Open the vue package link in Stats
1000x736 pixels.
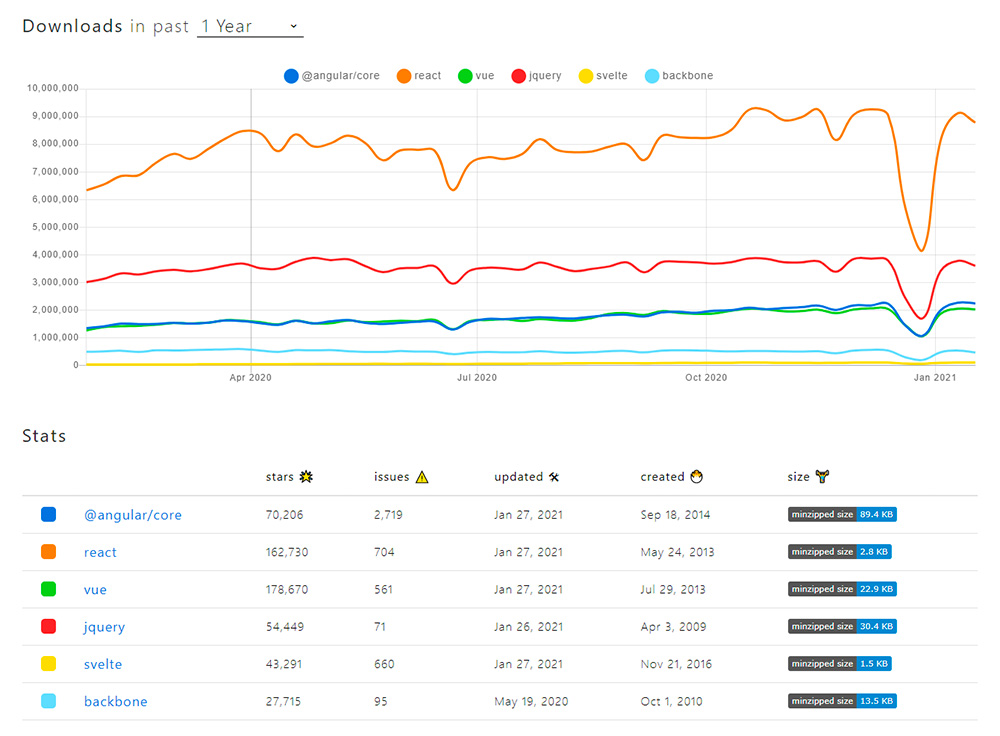[95, 590]
